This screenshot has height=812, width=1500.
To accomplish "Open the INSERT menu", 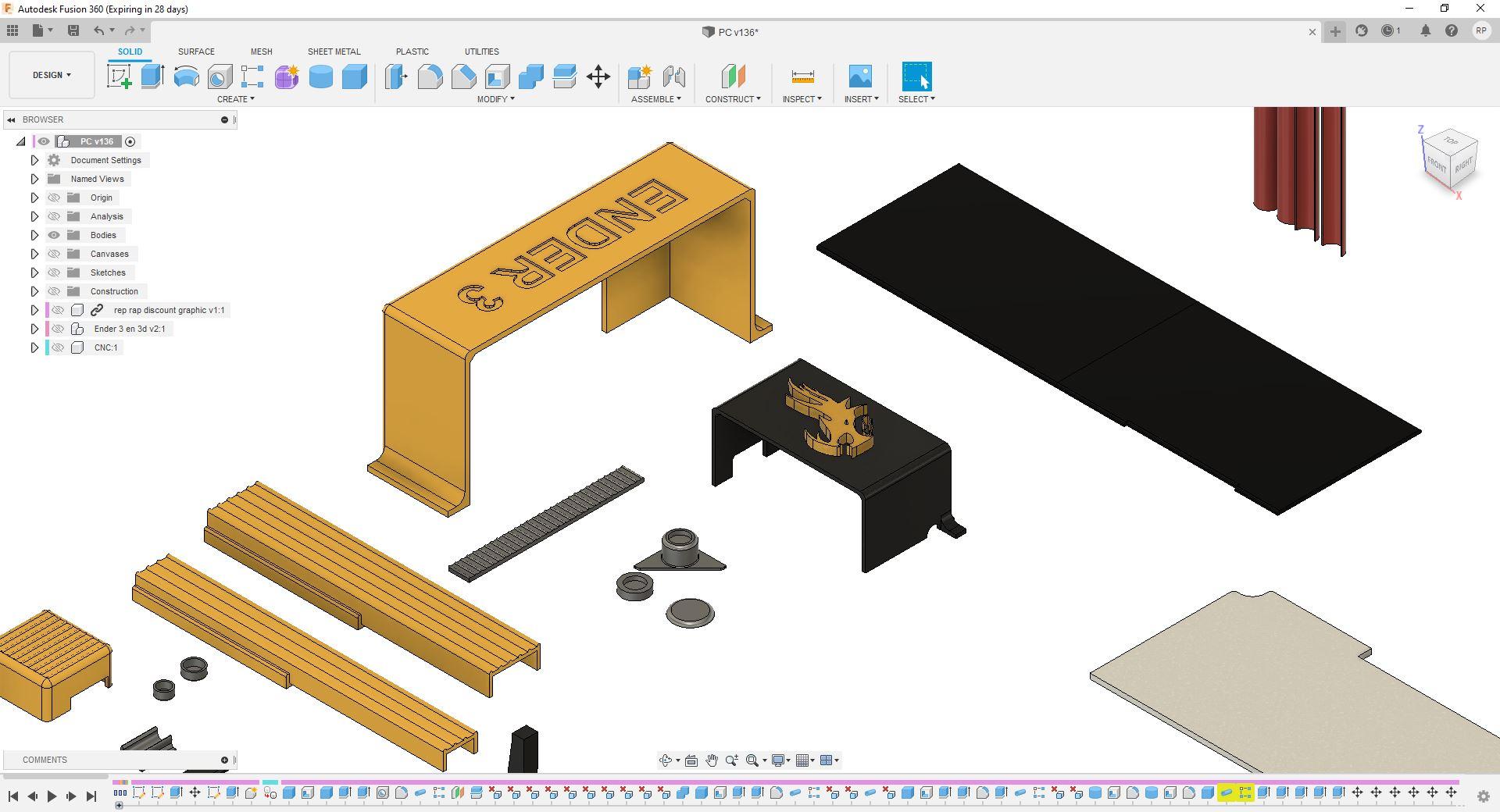I will click(862, 99).
